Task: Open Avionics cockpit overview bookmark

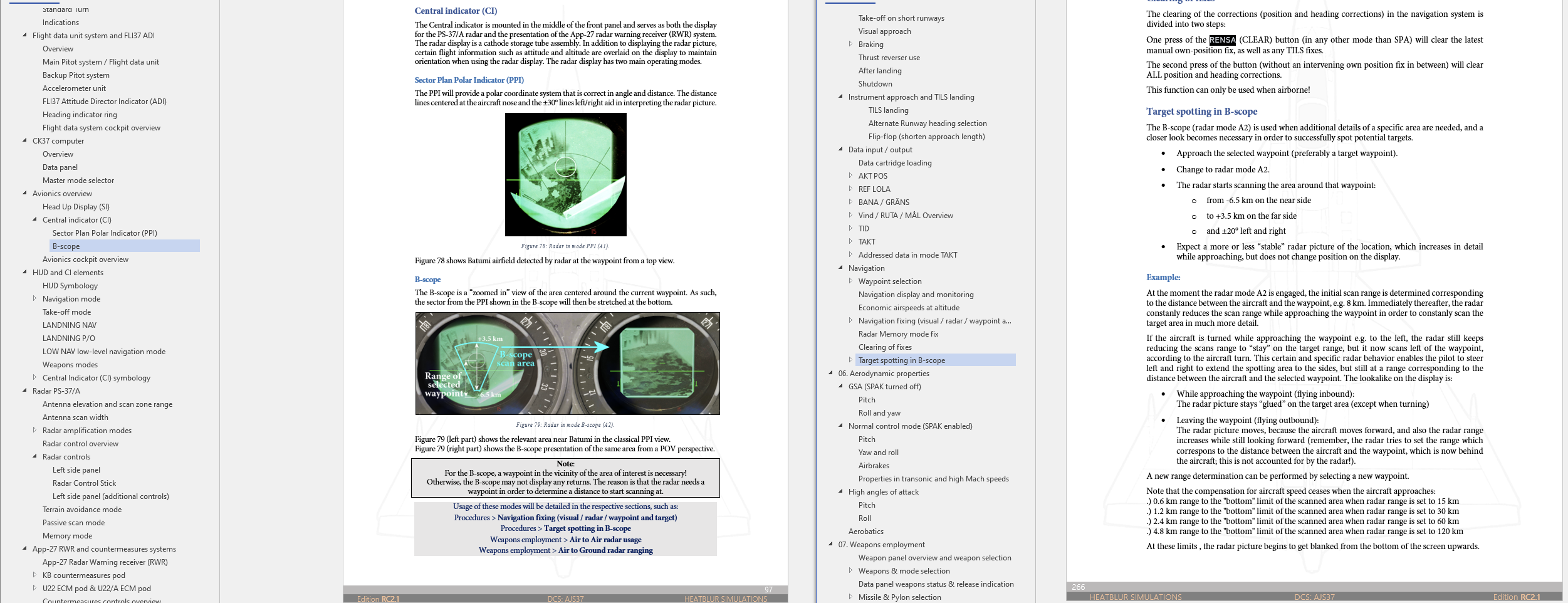Action: pos(85,260)
